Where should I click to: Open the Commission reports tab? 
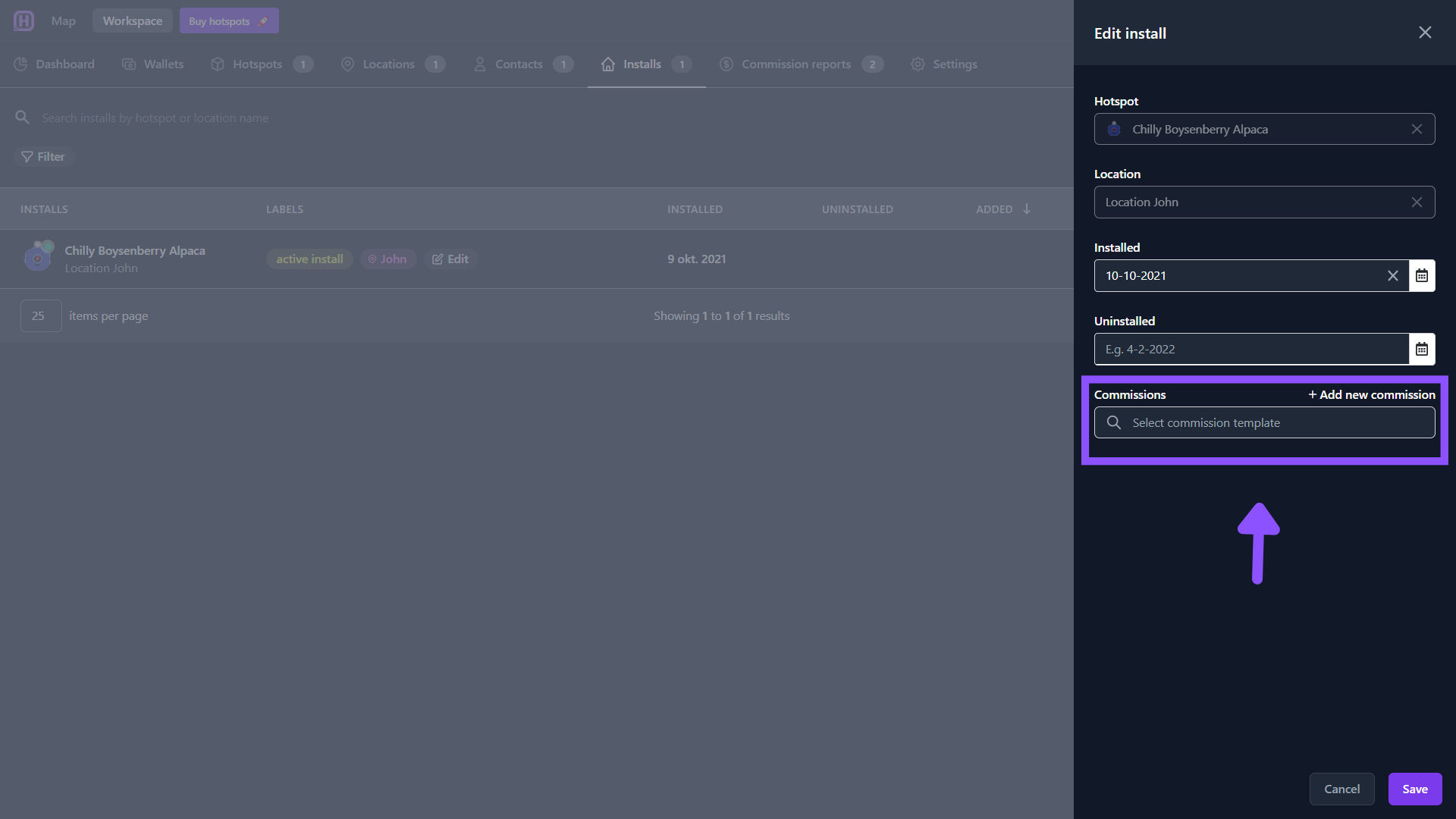(x=802, y=64)
